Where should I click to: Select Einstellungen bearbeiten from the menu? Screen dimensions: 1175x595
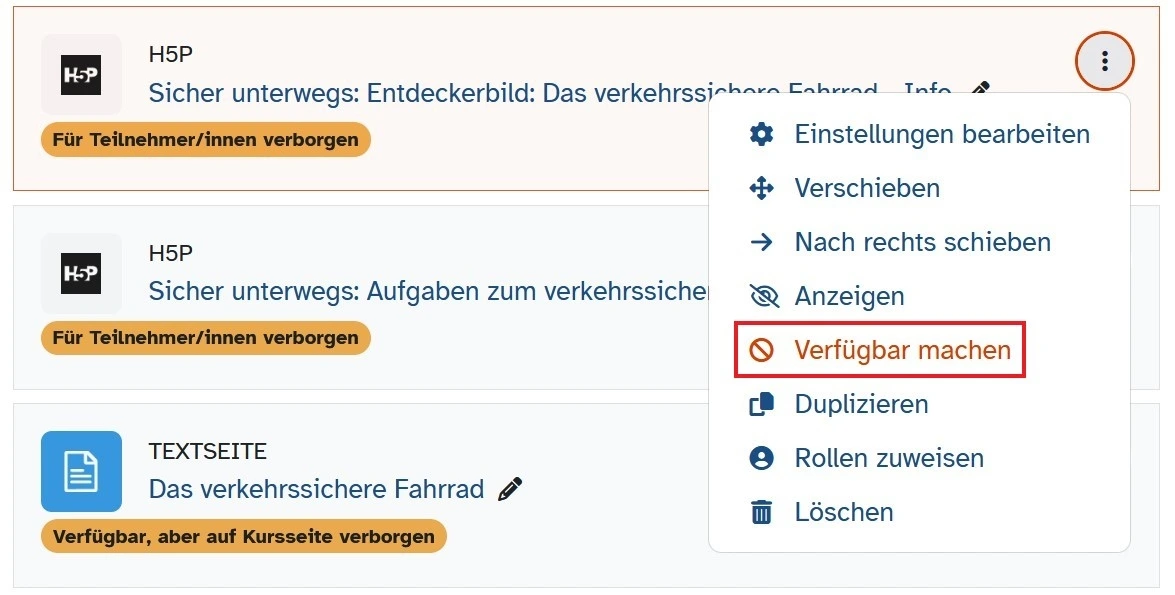941,134
